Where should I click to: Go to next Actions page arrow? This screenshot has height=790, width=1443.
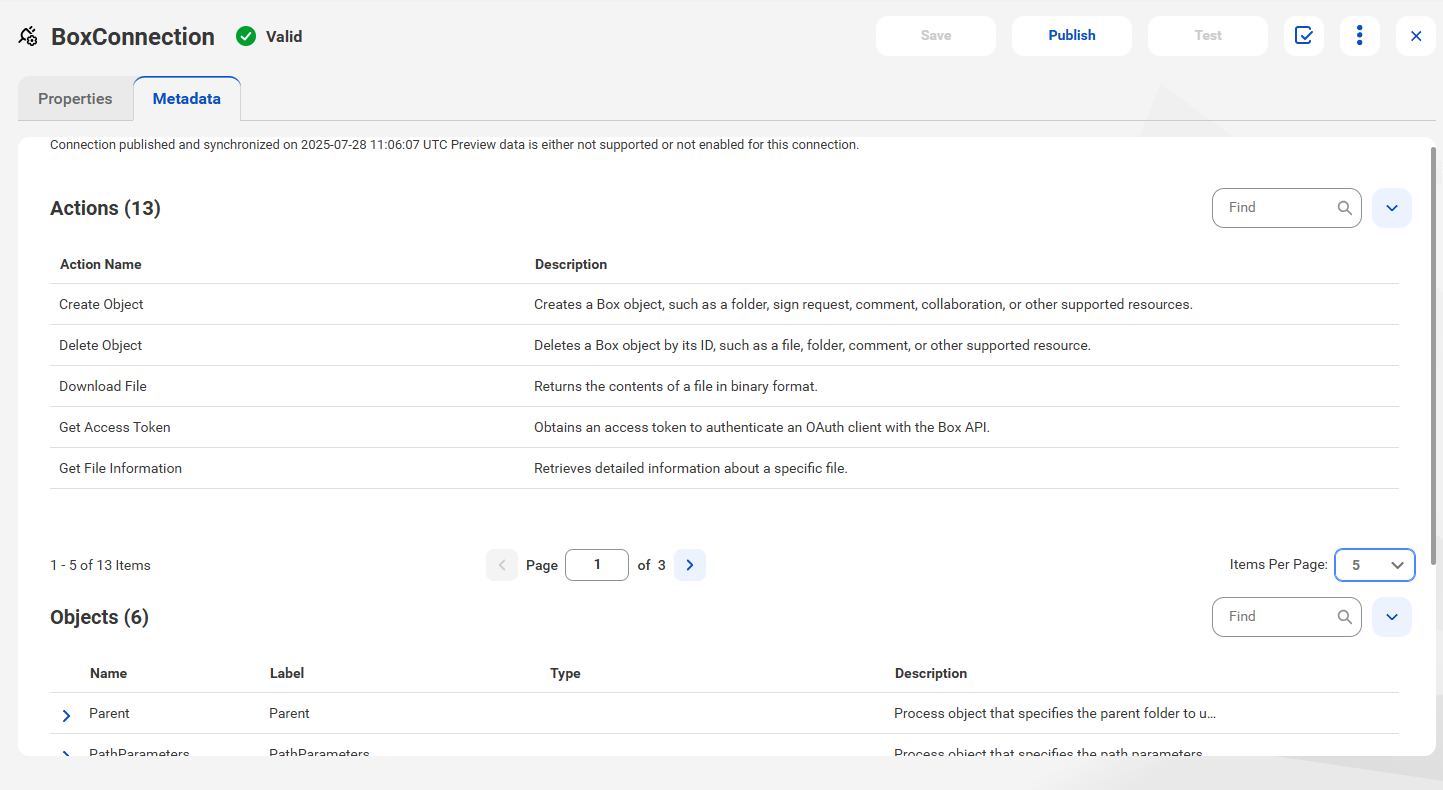coord(690,565)
